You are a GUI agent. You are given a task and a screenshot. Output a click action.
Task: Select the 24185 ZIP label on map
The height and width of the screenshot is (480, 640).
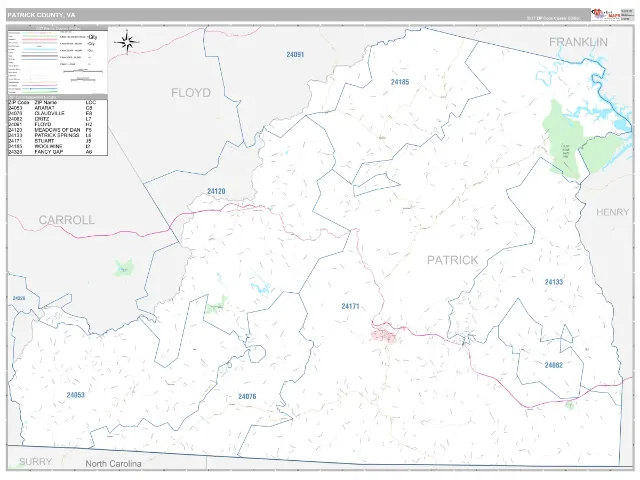pos(400,82)
